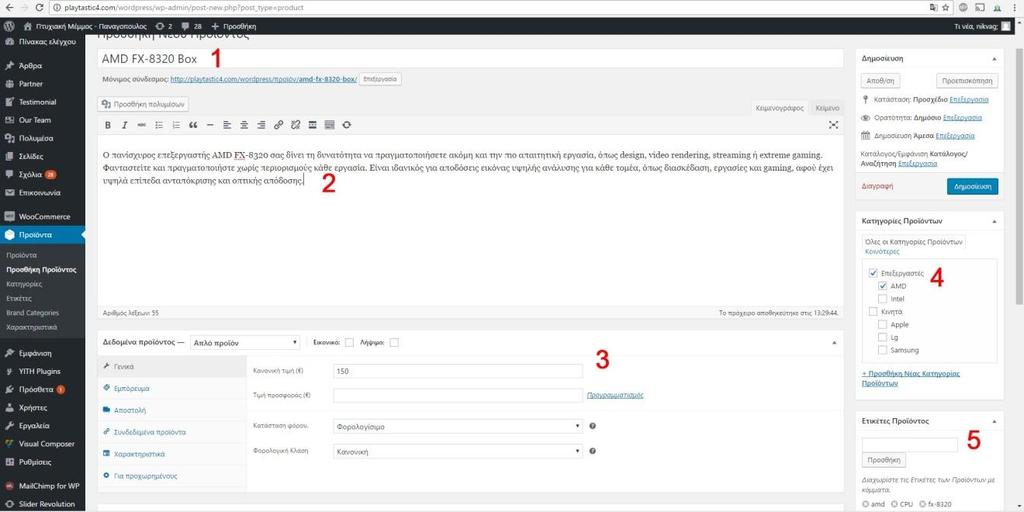Open WooCommerce in the sidebar menu
1024x512 pixels.
42,216
